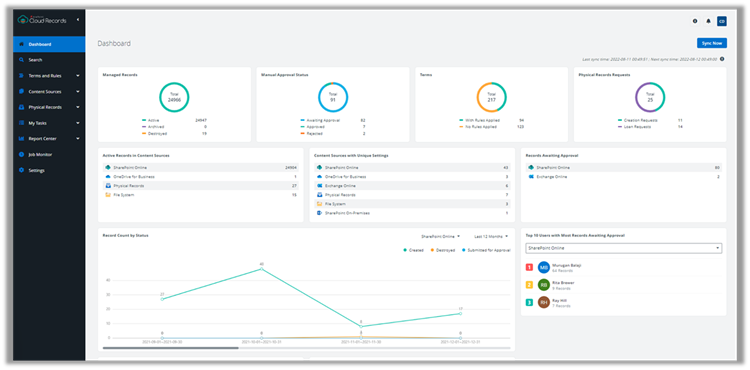The image size is (750, 370).
Task: Open the notifications bell in the header
Action: tap(708, 21)
